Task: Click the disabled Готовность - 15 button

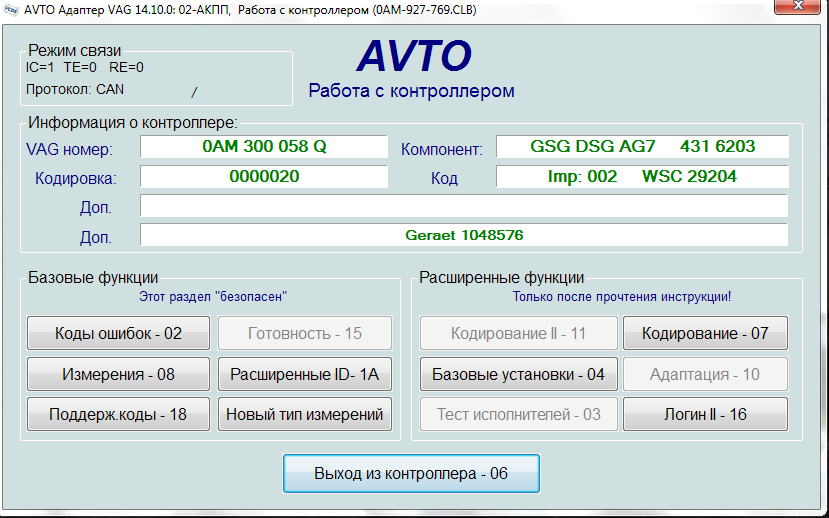Action: pyautogui.click(x=305, y=333)
